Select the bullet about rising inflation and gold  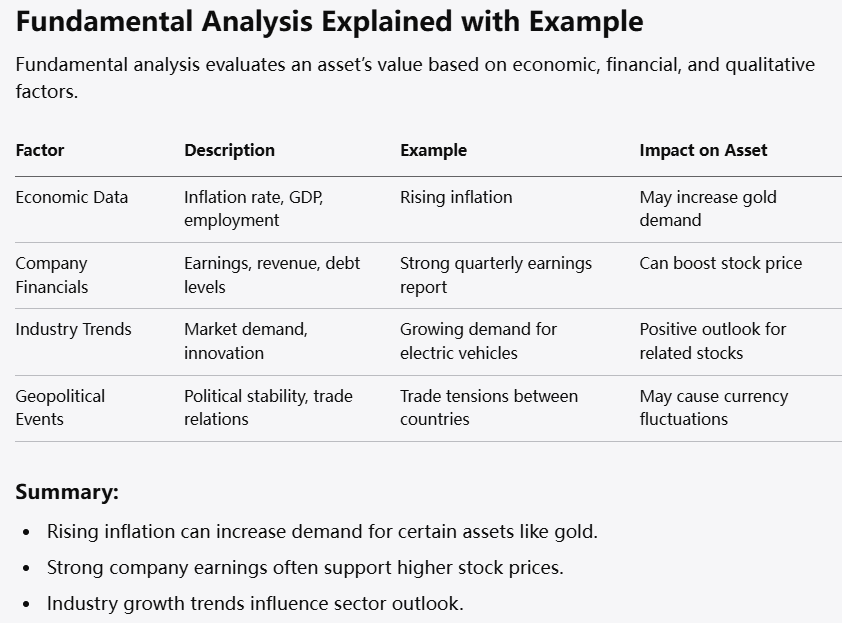pos(322,531)
